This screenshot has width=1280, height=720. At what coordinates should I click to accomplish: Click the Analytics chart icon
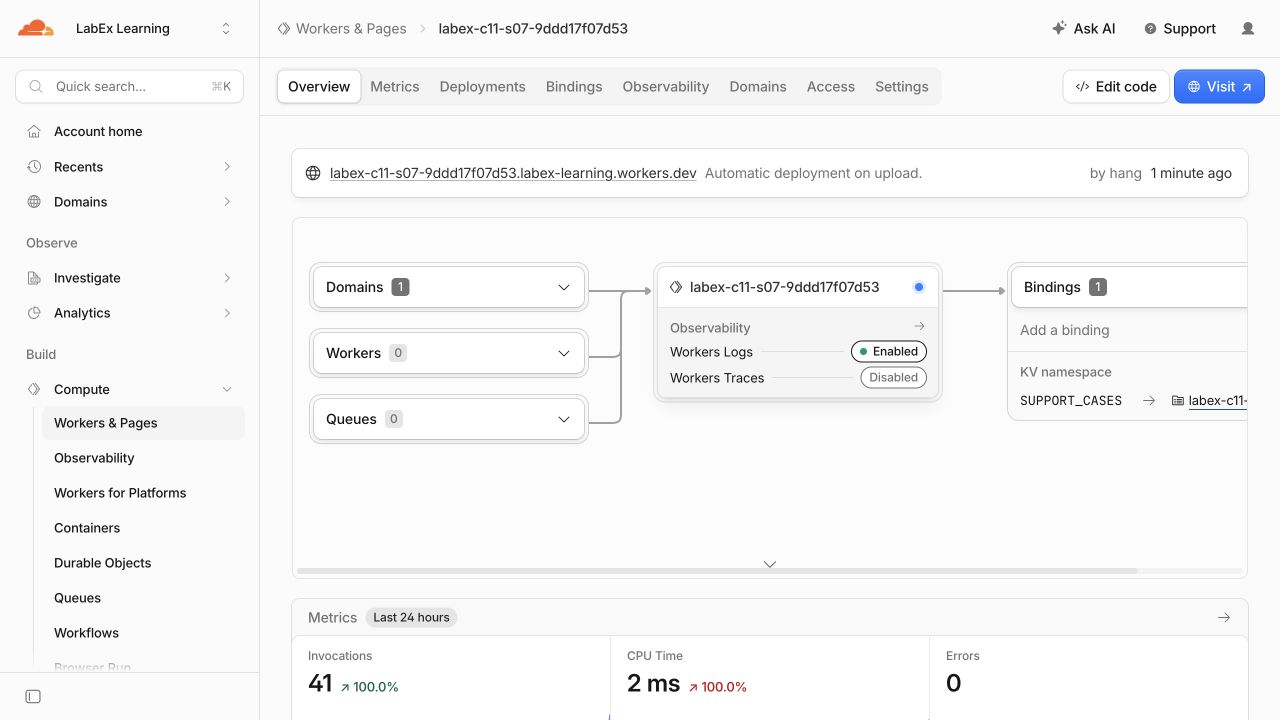pos(34,313)
